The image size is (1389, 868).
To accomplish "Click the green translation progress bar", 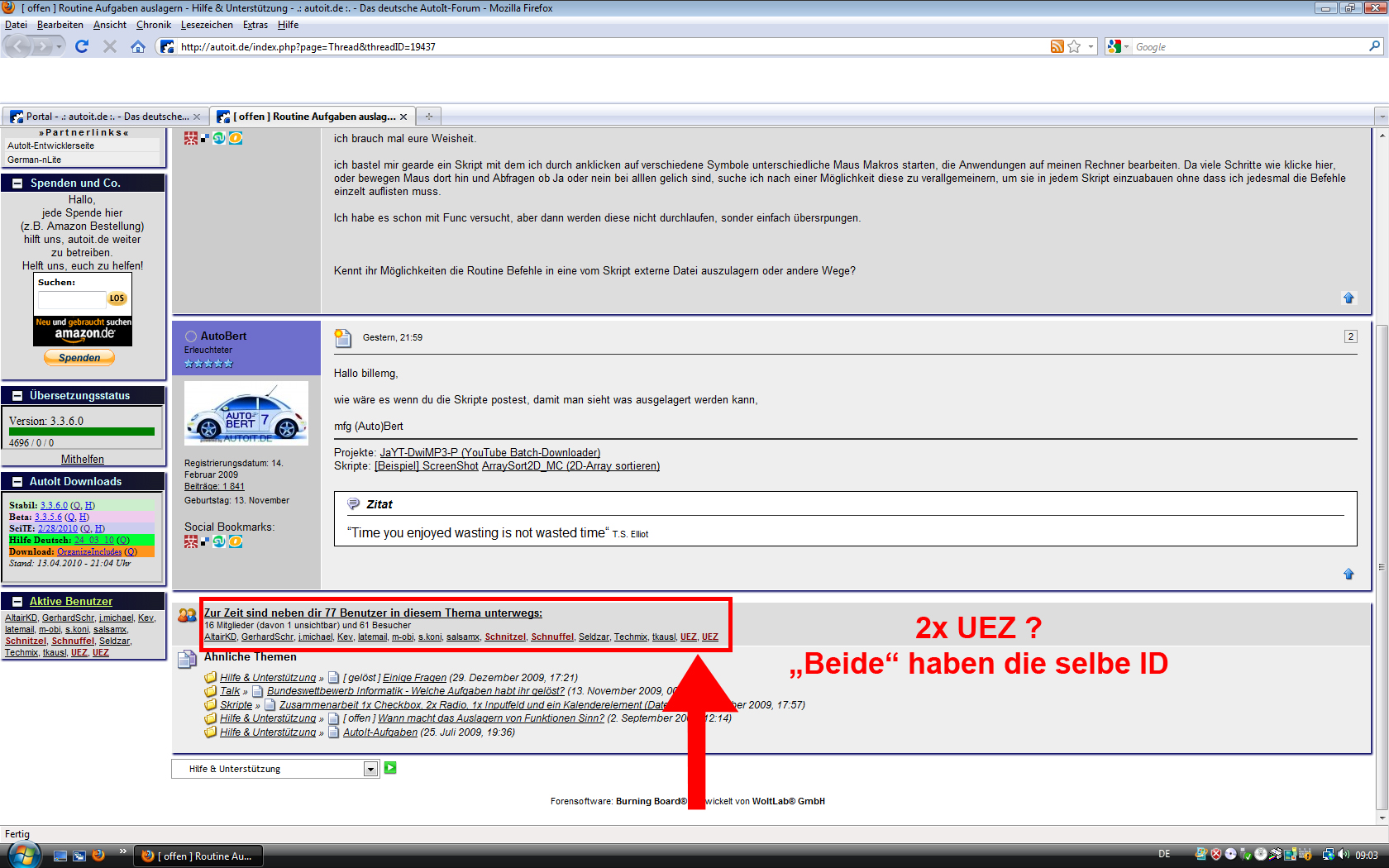I will (x=82, y=432).
